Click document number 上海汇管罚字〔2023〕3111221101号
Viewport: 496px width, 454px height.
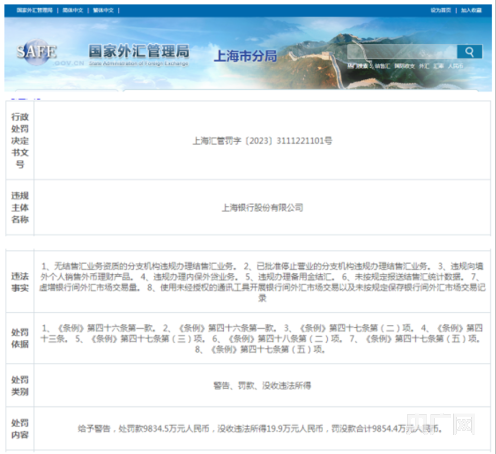pos(262,141)
